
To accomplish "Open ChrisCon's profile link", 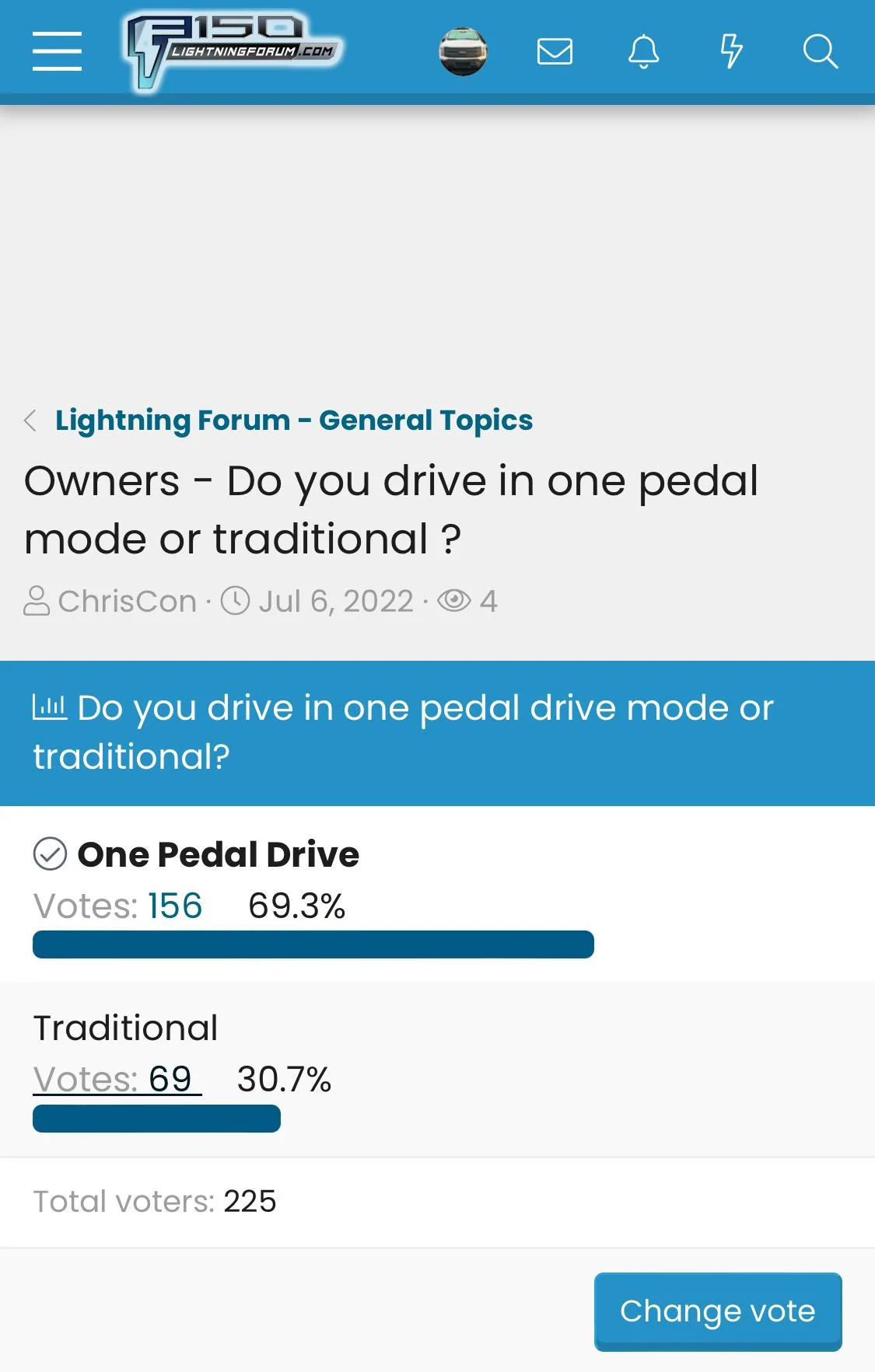I will 127,601.
